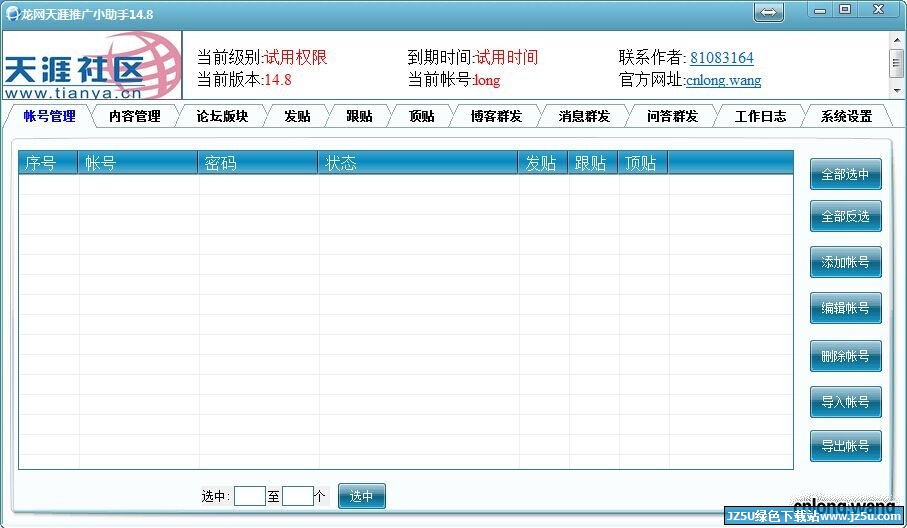Switch to the 博客群发 tab

pyautogui.click(x=496, y=116)
